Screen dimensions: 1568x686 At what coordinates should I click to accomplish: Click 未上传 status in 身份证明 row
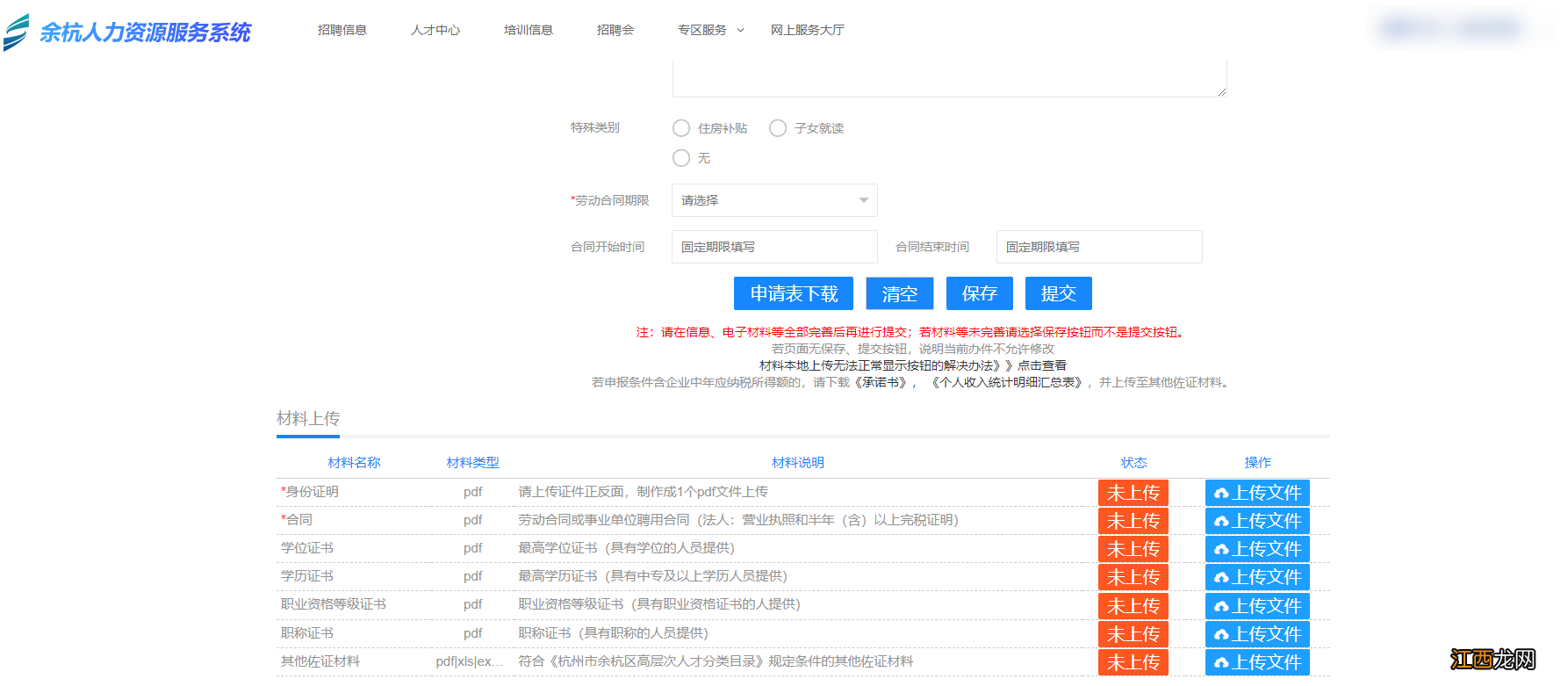1133,493
